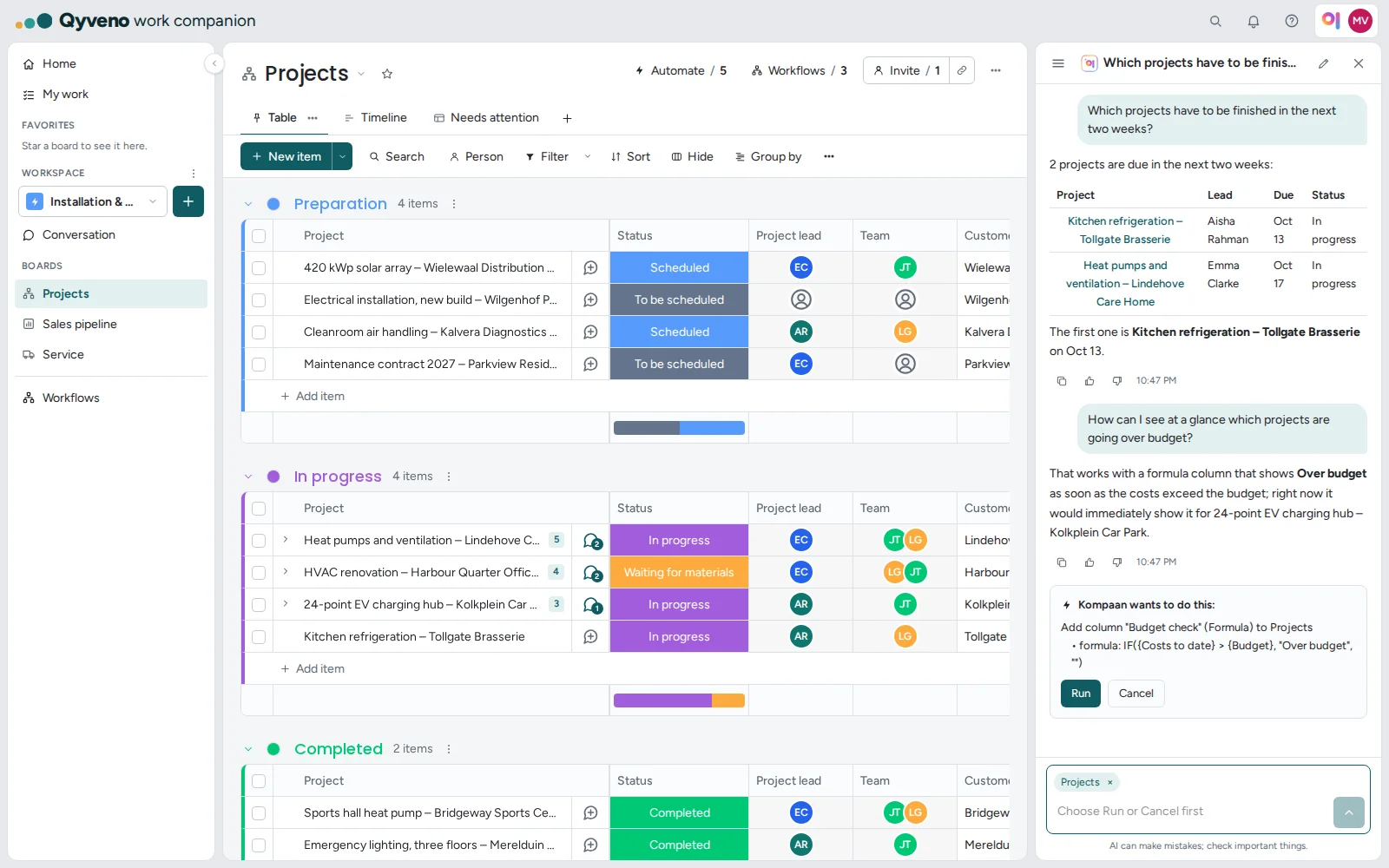1389x868 pixels.
Task: Star the Projects board as favorite
Action: pos(387,74)
